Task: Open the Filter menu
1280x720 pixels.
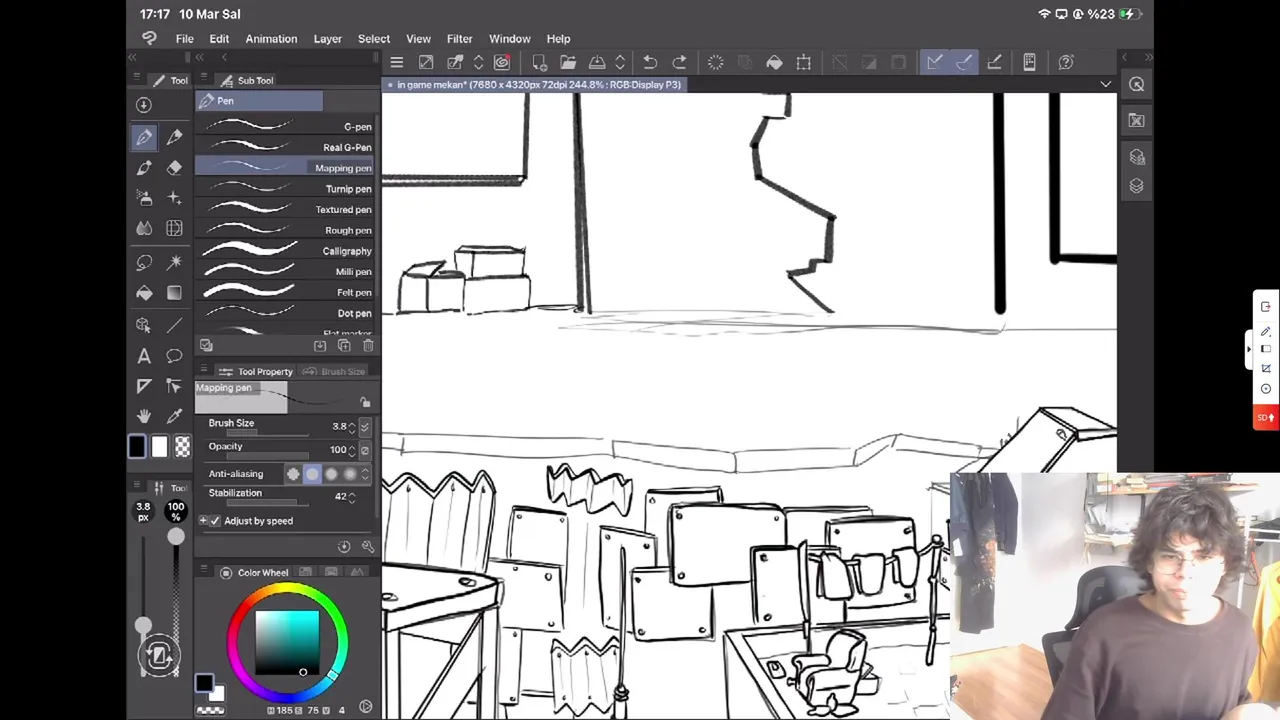Action: (460, 39)
